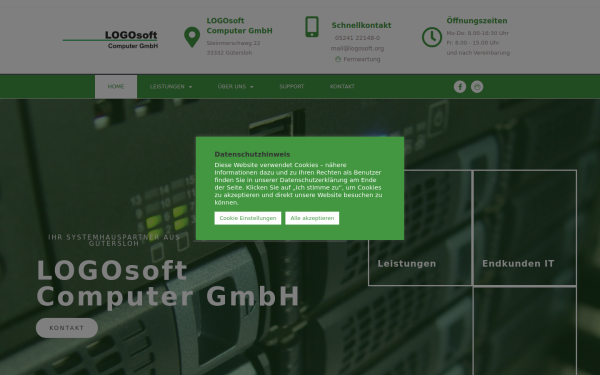Viewport: 600px width, 375px height.
Task: Open KONTAKT in navigation bar
Action: point(342,87)
